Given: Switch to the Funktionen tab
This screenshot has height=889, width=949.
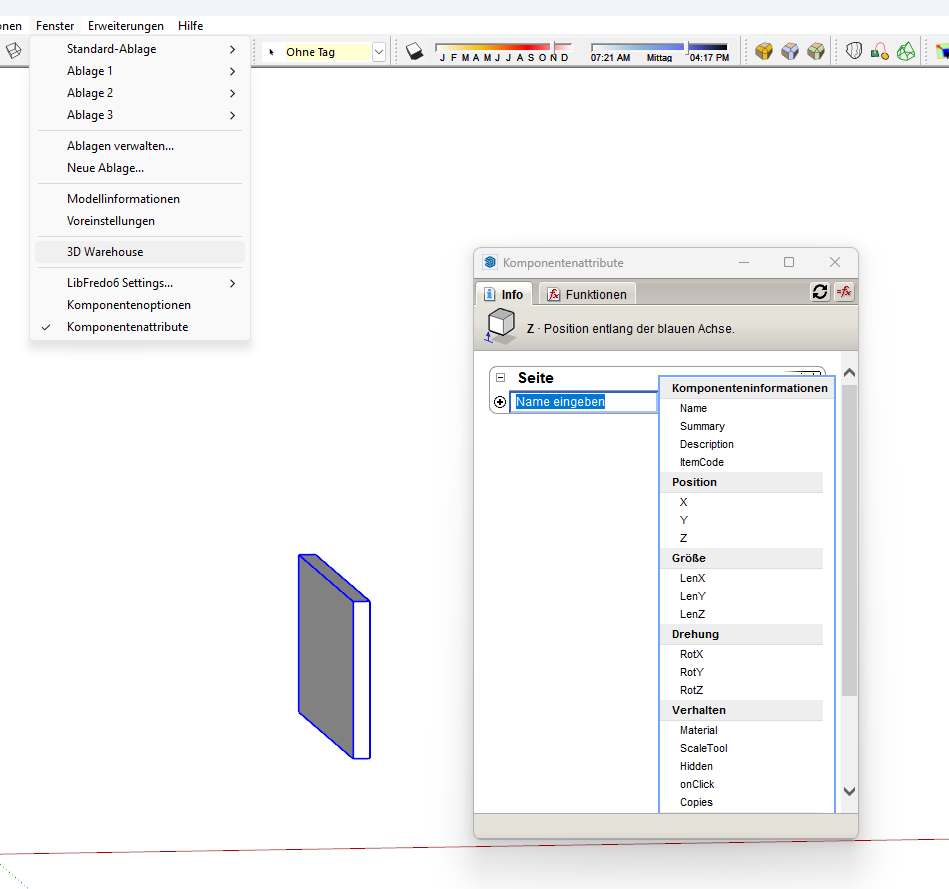Looking at the screenshot, I should tap(587, 294).
